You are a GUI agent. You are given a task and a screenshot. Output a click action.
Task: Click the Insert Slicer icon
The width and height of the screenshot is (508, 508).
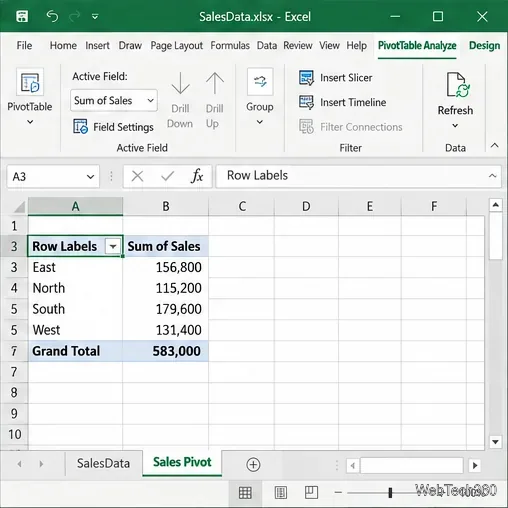click(x=306, y=78)
